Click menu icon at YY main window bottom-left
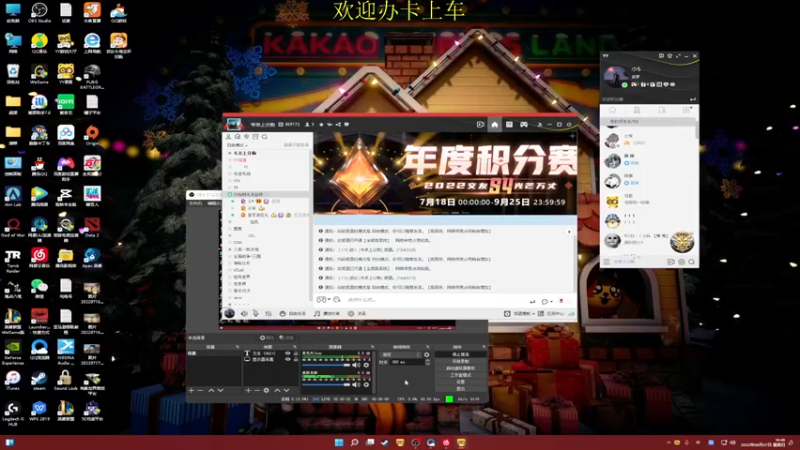Image resolution: width=800 pixels, height=450 pixels. point(606,262)
